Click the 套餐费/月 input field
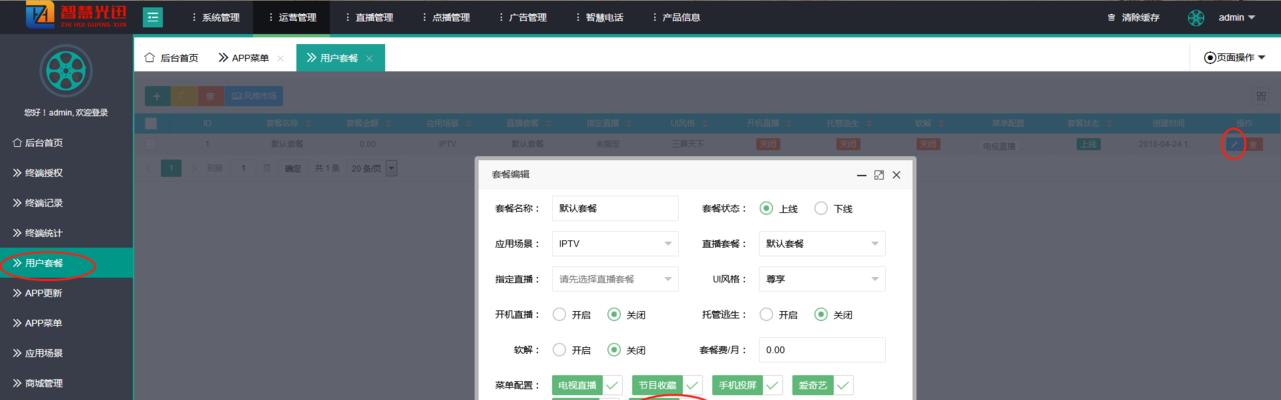 coord(822,350)
